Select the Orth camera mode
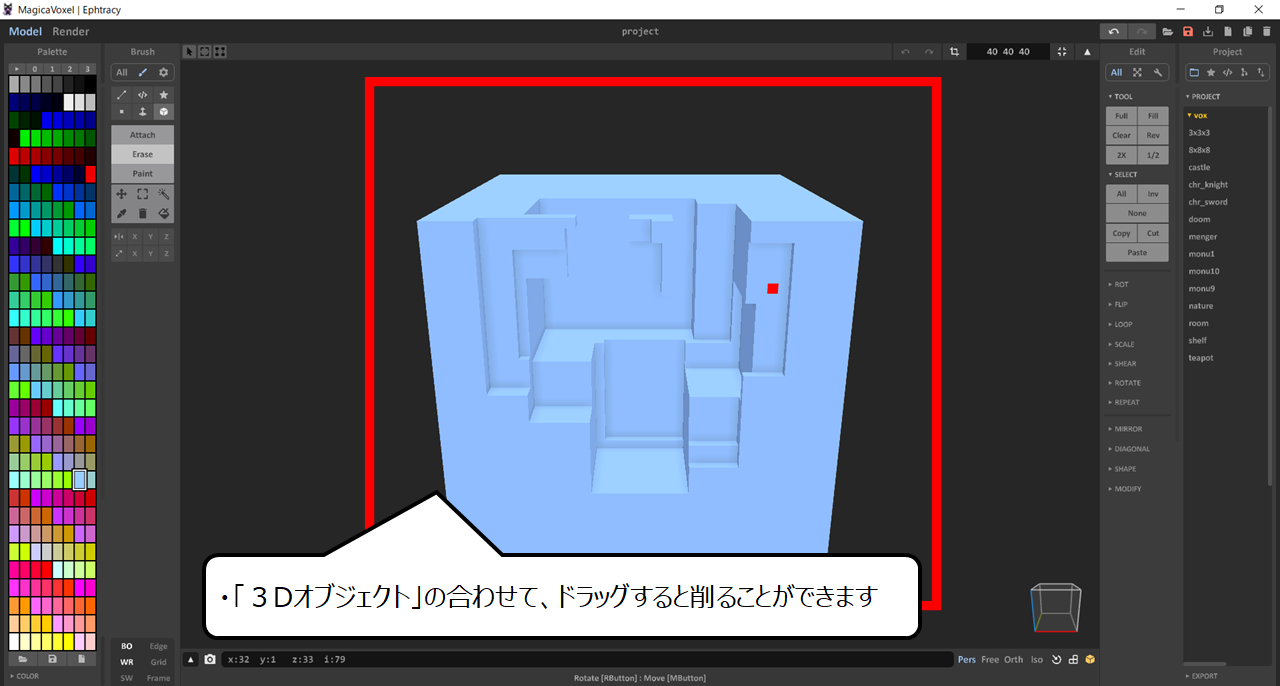 coord(1013,659)
